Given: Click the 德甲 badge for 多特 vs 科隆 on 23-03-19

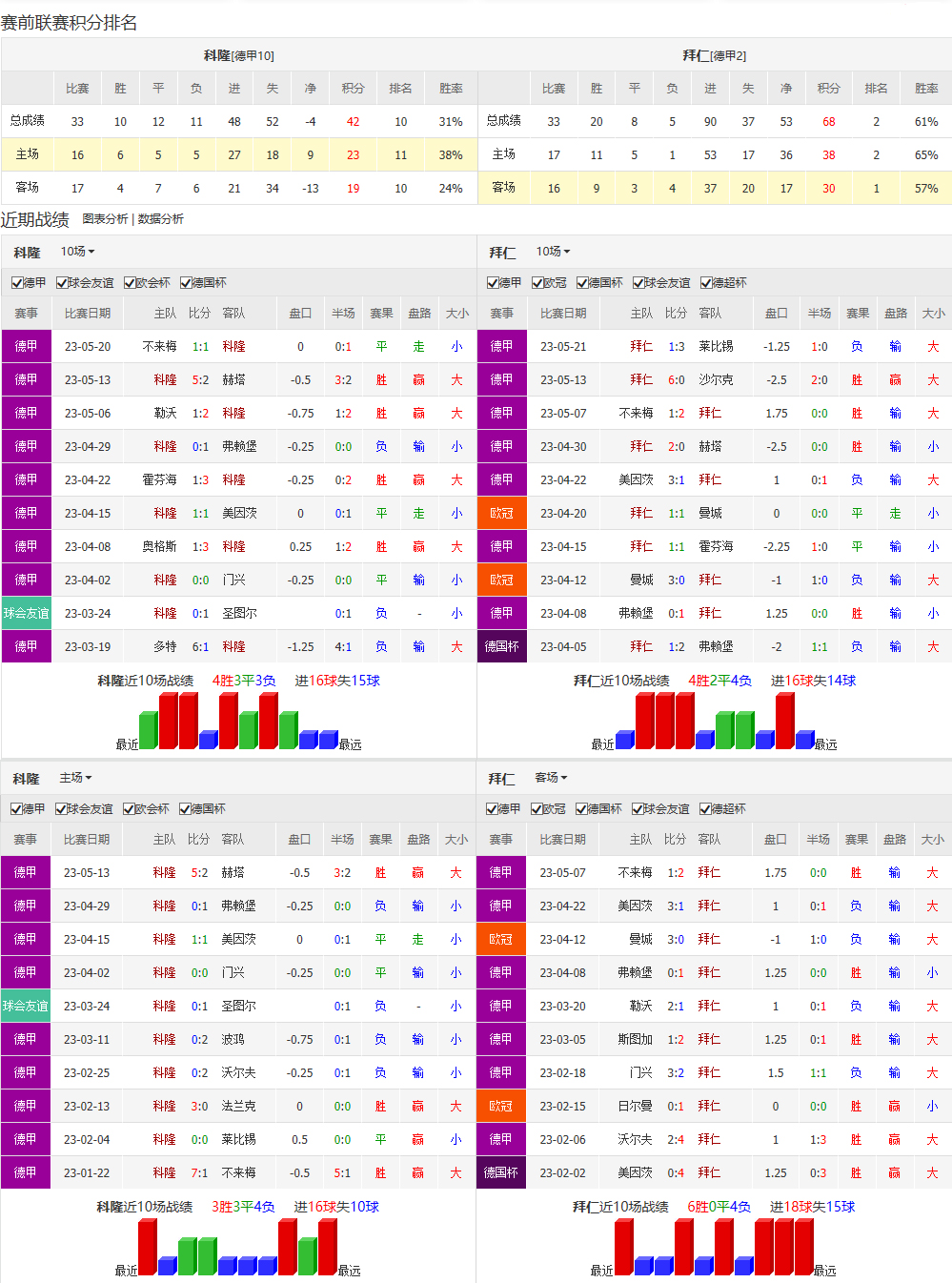Looking at the screenshot, I should coord(26,646).
